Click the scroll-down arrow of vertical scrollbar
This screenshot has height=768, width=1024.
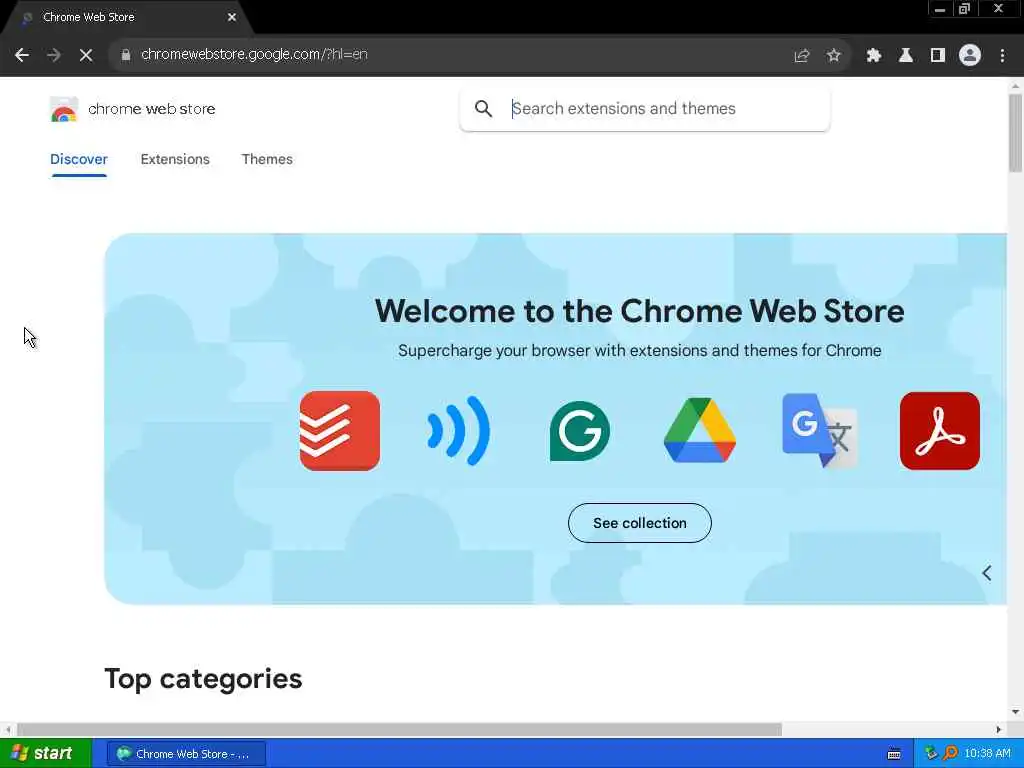[x=1015, y=712]
